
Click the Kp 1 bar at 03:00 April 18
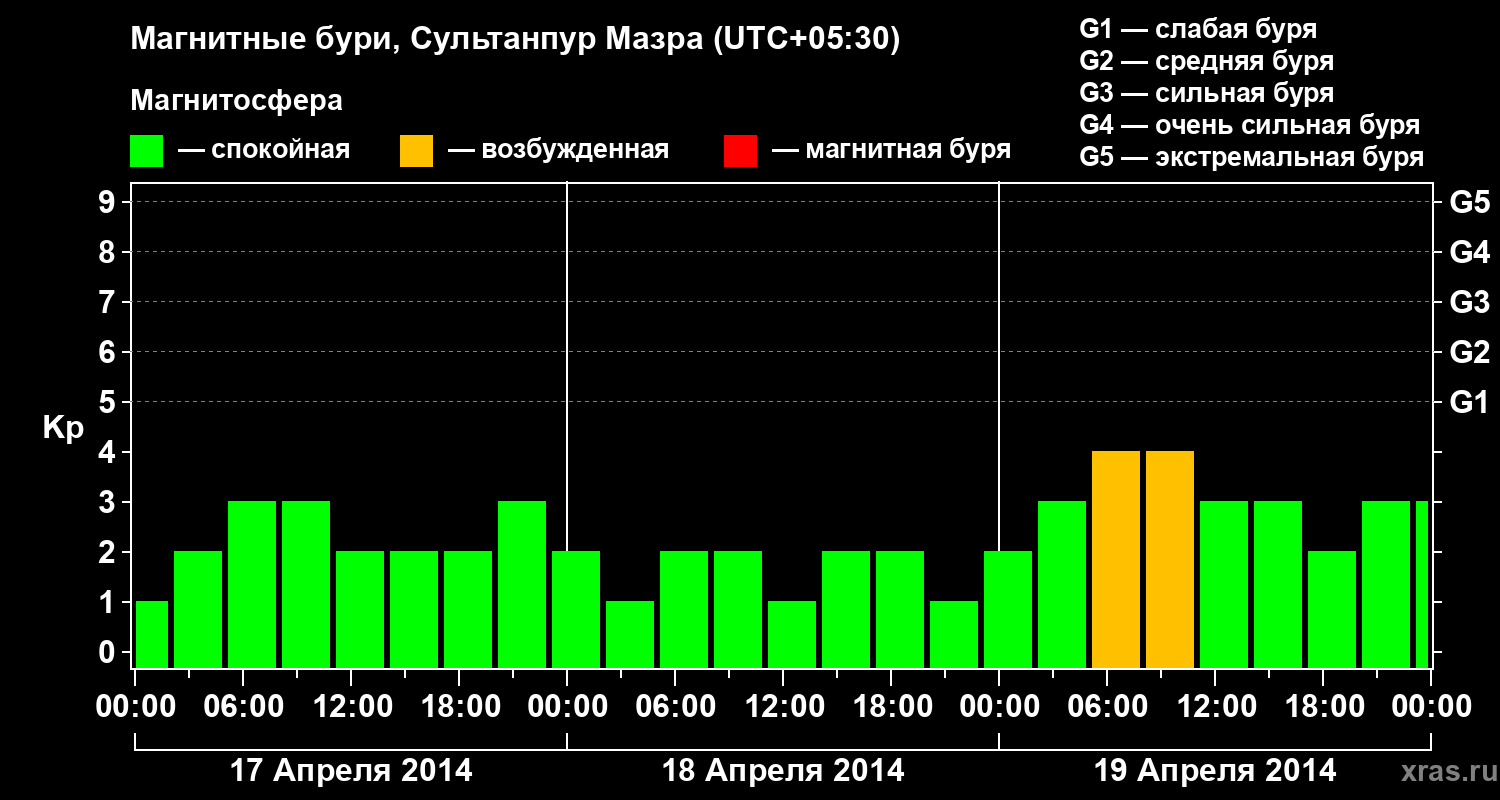tap(630, 635)
